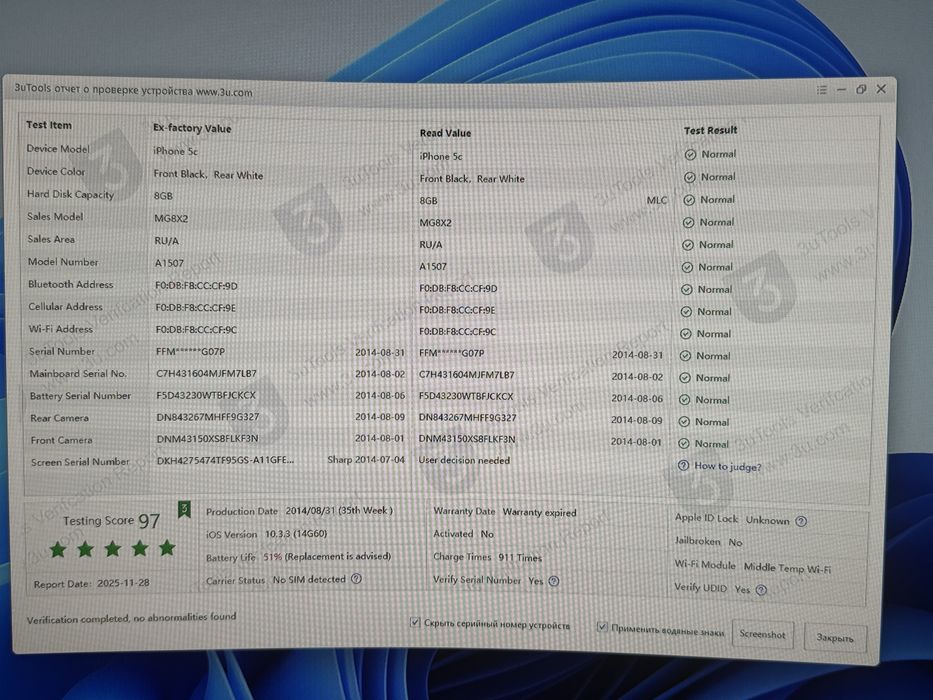The height and width of the screenshot is (700, 933).
Task: Click the MLC label in Hard Disk row
Action: [657, 200]
